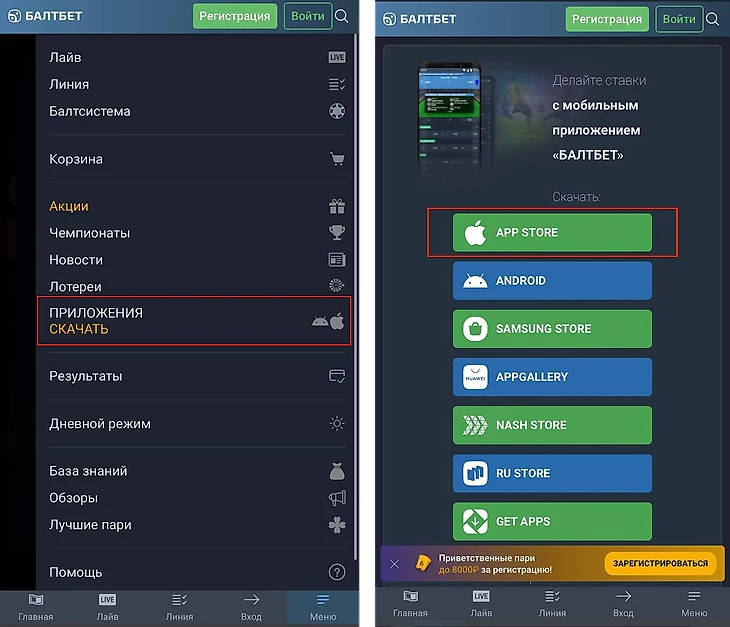The width and height of the screenshot is (730, 627).
Task: Click Балтбет logo in right screen header
Action: pos(419,19)
